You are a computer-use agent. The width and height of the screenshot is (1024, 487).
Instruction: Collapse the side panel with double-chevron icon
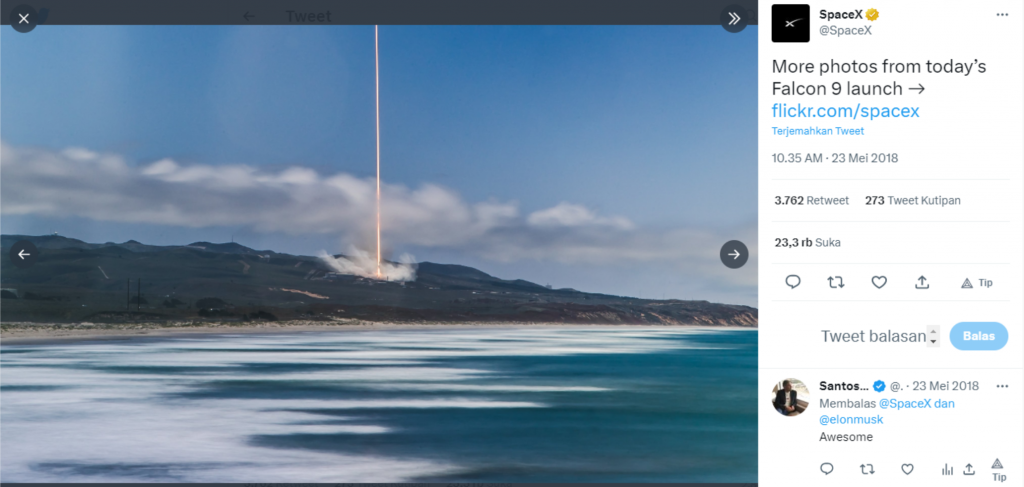click(734, 19)
